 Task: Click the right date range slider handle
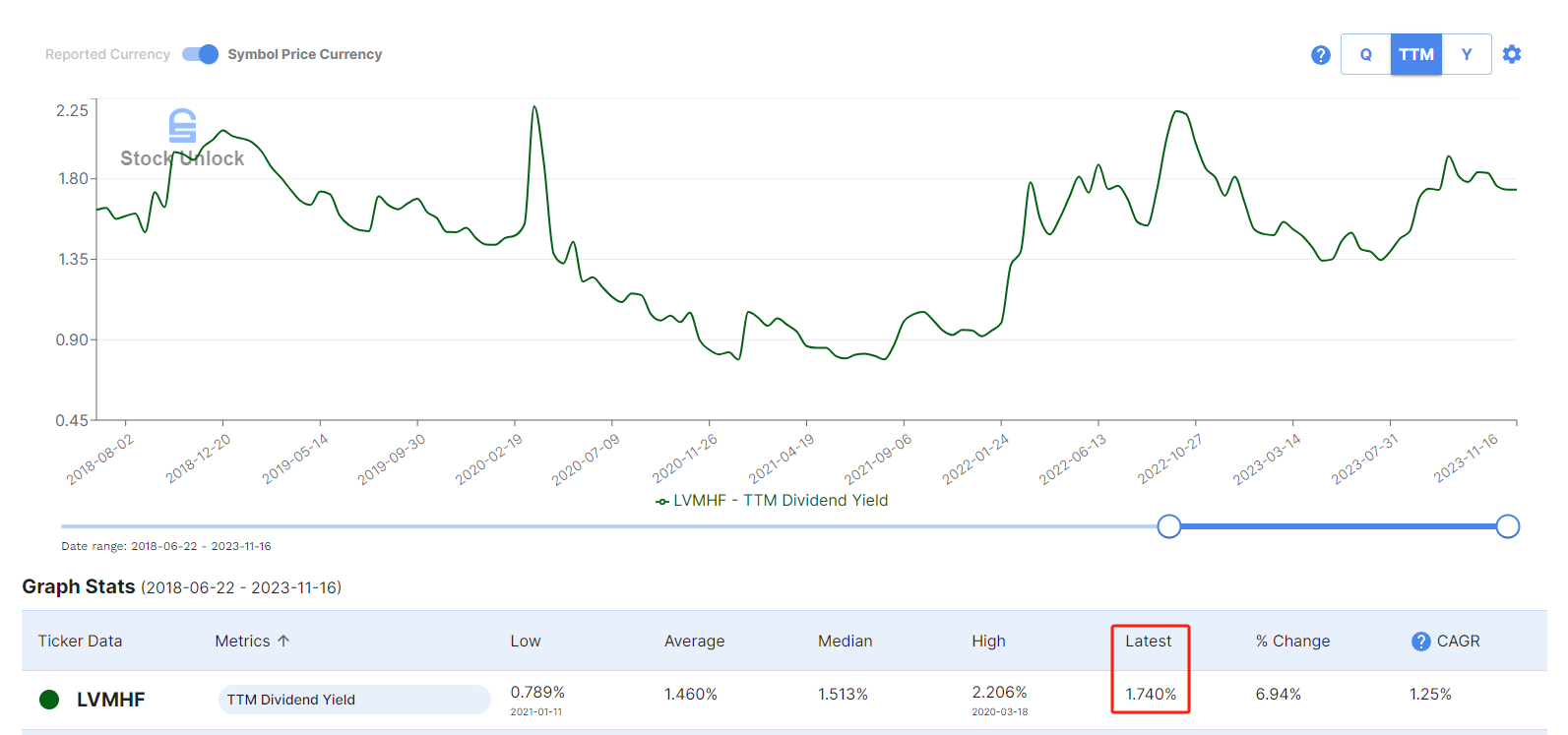1507,526
